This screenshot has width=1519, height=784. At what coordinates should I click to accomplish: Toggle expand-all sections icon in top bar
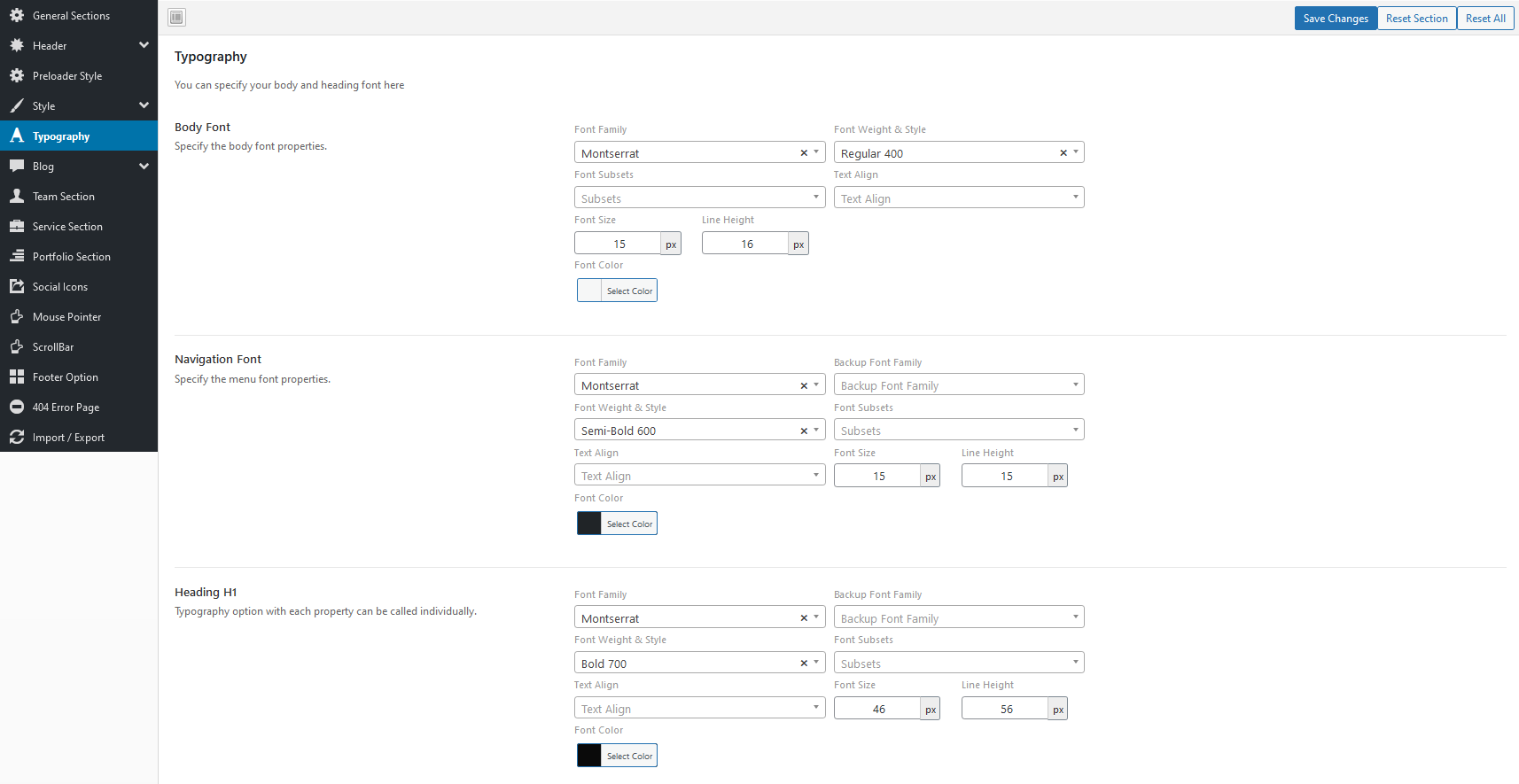point(177,17)
